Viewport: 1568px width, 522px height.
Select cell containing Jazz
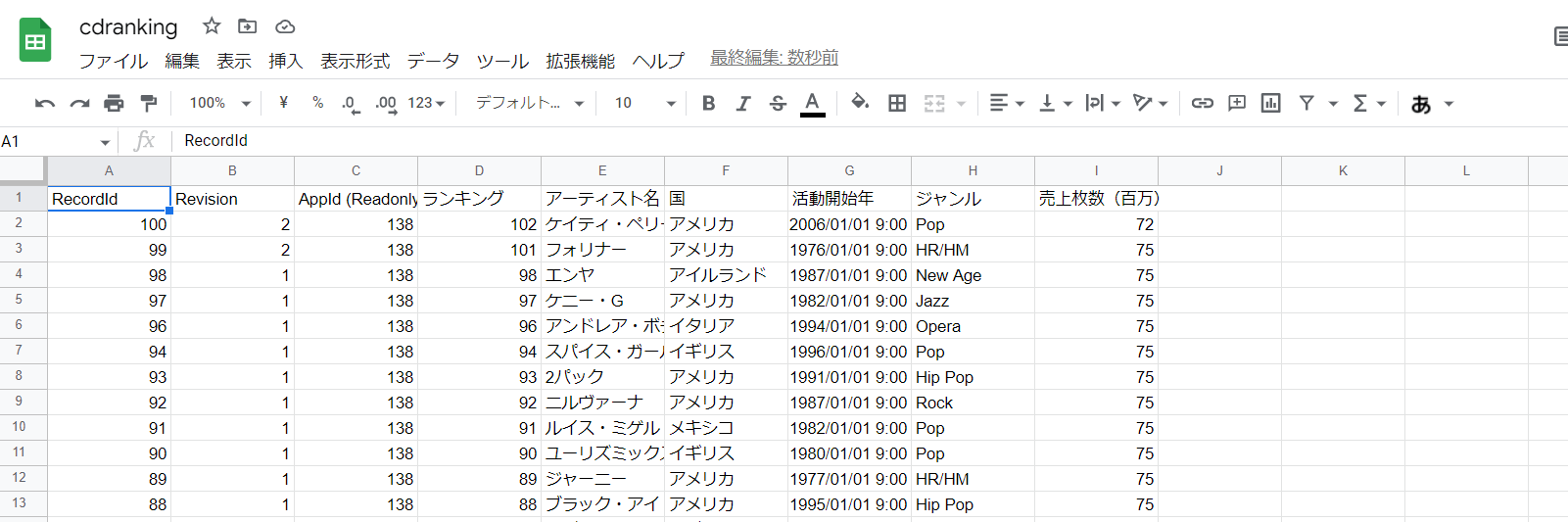(x=973, y=301)
